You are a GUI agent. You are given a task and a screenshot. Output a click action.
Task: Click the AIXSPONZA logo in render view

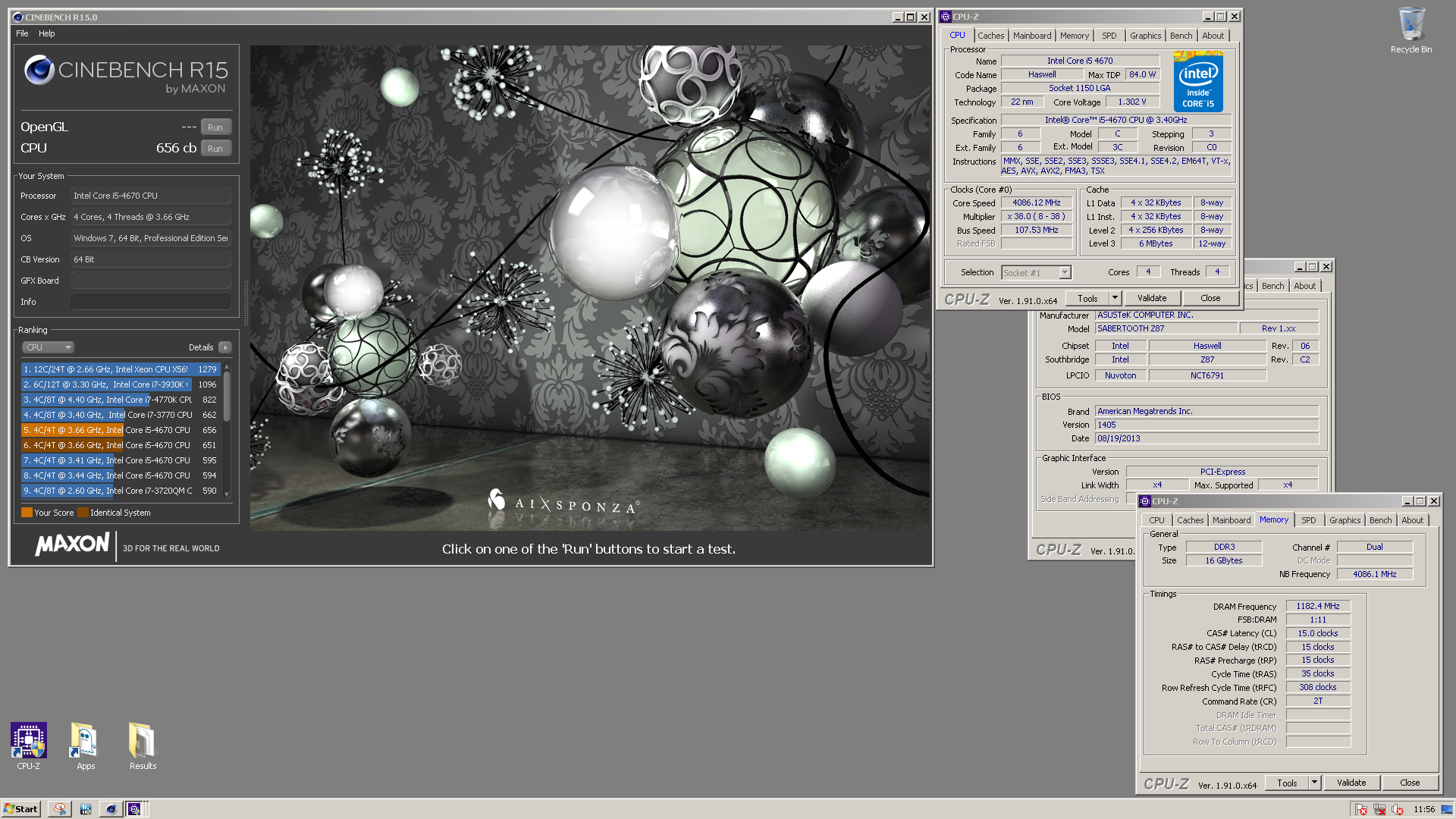[x=563, y=501]
